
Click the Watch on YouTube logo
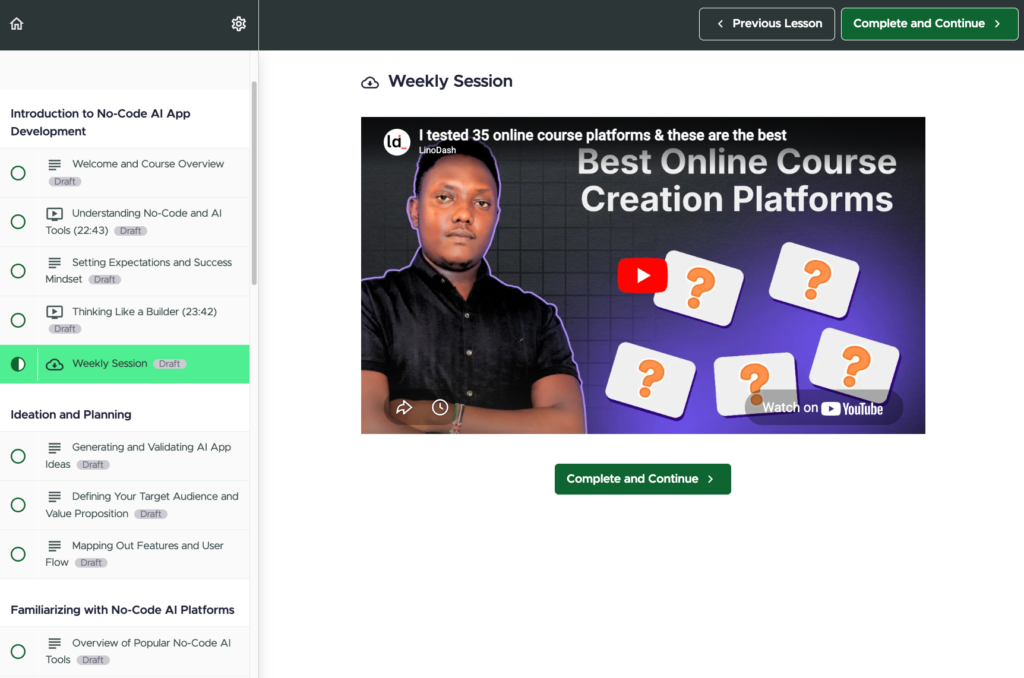[823, 408]
